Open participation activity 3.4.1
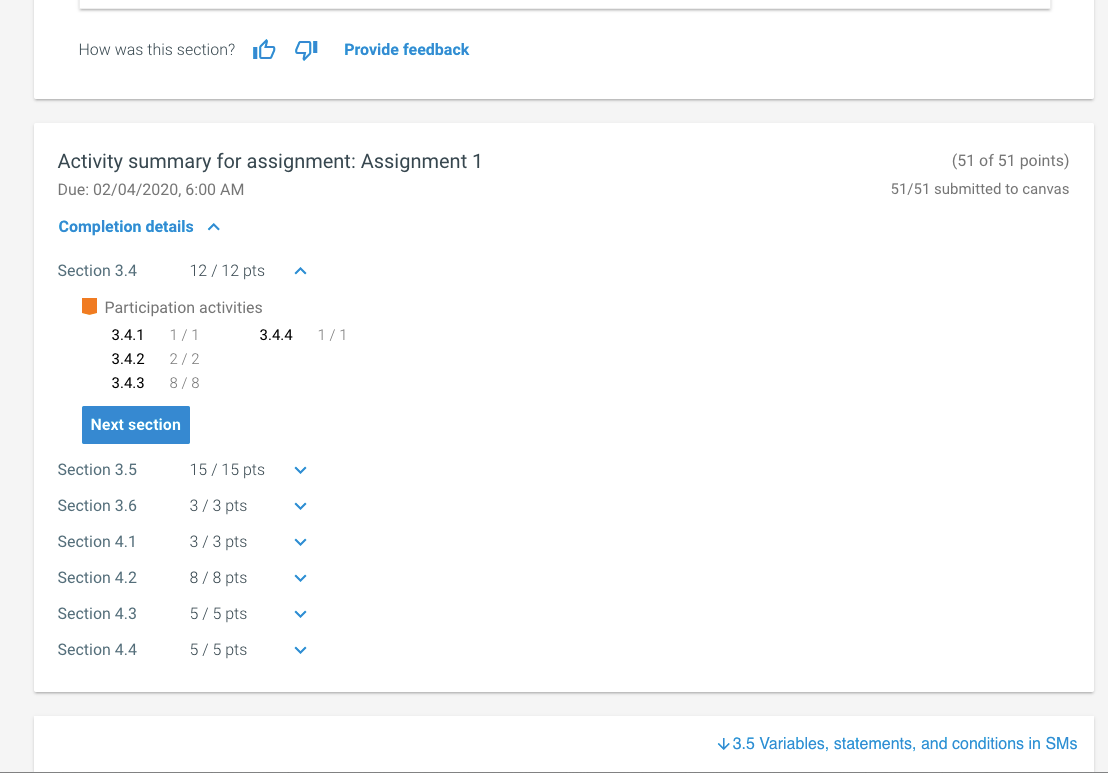 tap(128, 335)
